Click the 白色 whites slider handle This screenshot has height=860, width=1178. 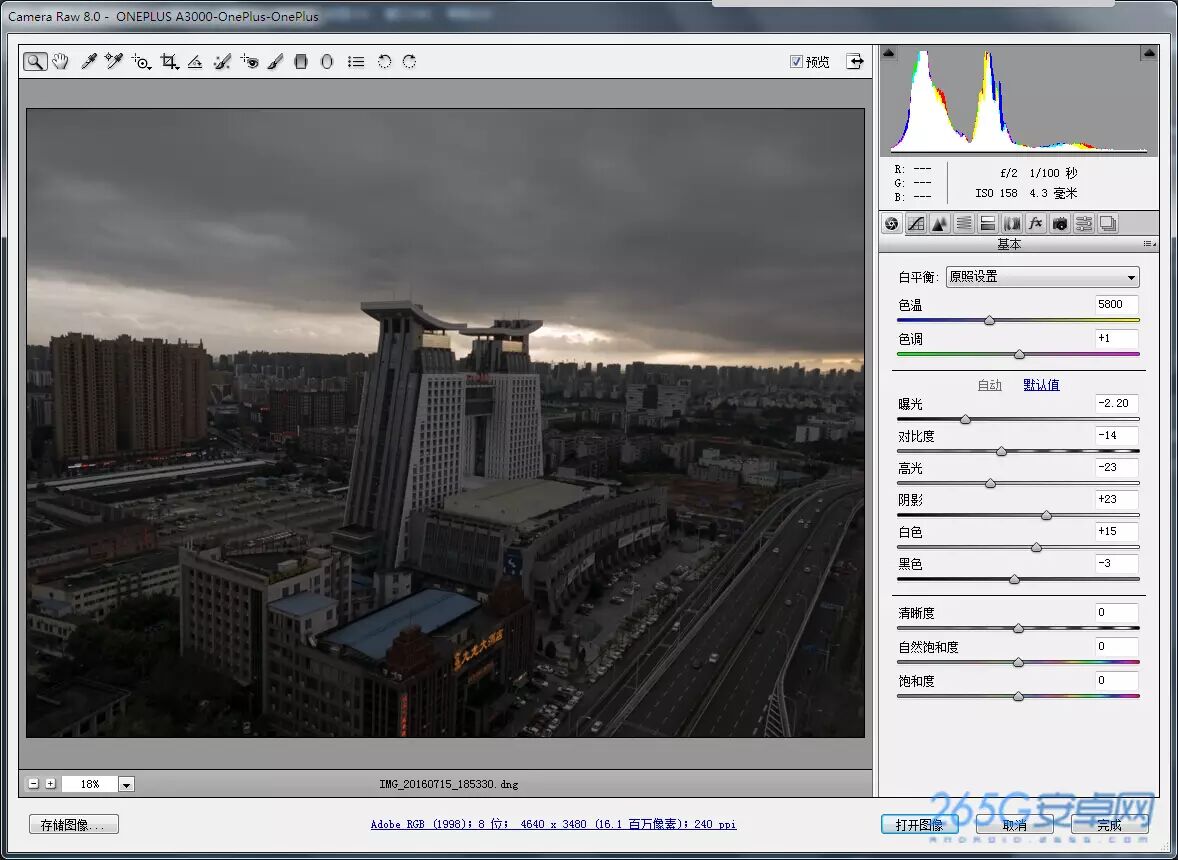pos(1037,548)
